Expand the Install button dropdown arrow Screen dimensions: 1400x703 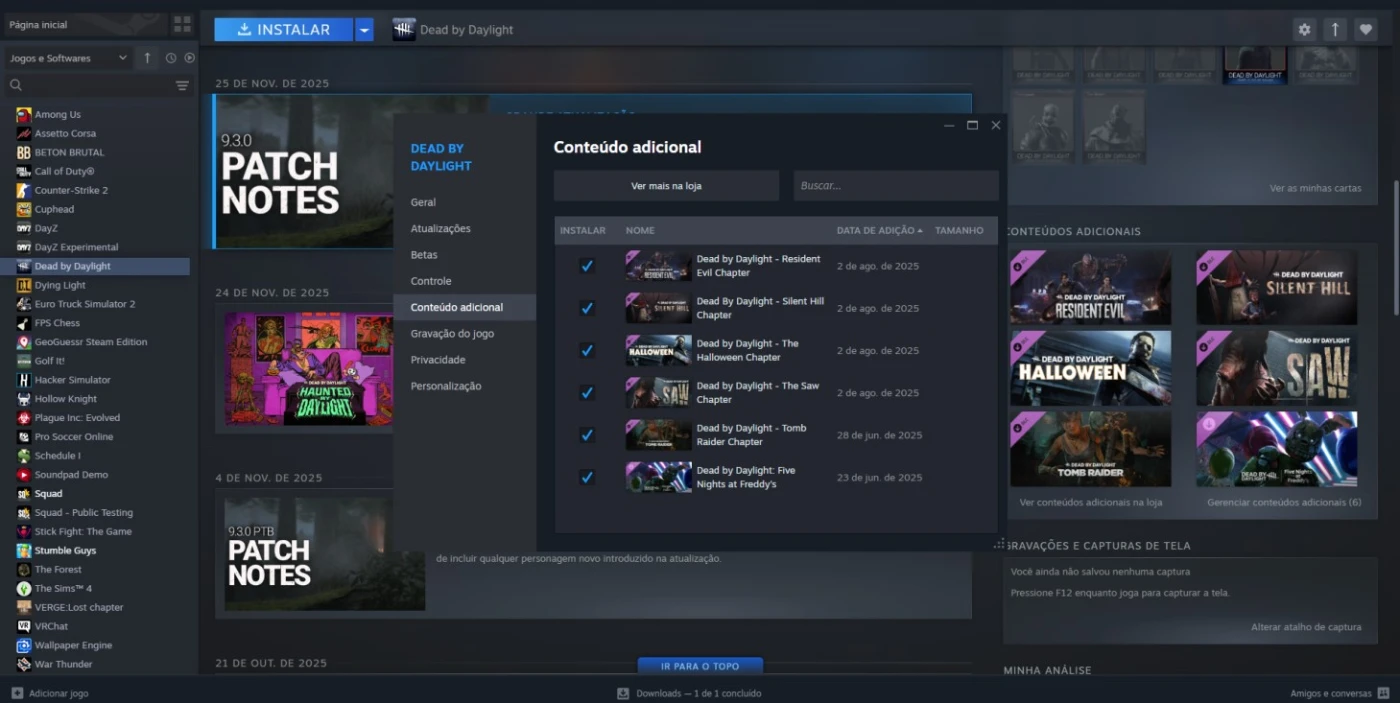pyautogui.click(x=365, y=30)
